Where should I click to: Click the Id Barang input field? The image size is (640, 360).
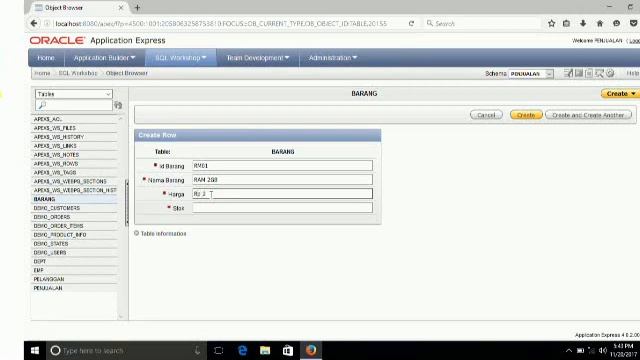282,166
